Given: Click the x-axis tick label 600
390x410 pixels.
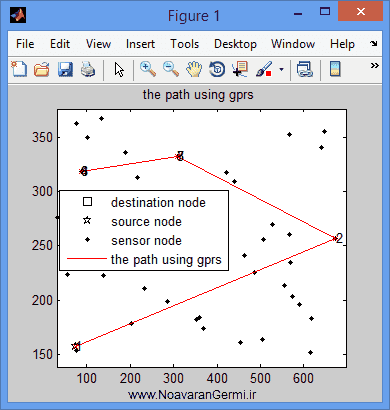Looking at the screenshot, I should click(303, 378).
